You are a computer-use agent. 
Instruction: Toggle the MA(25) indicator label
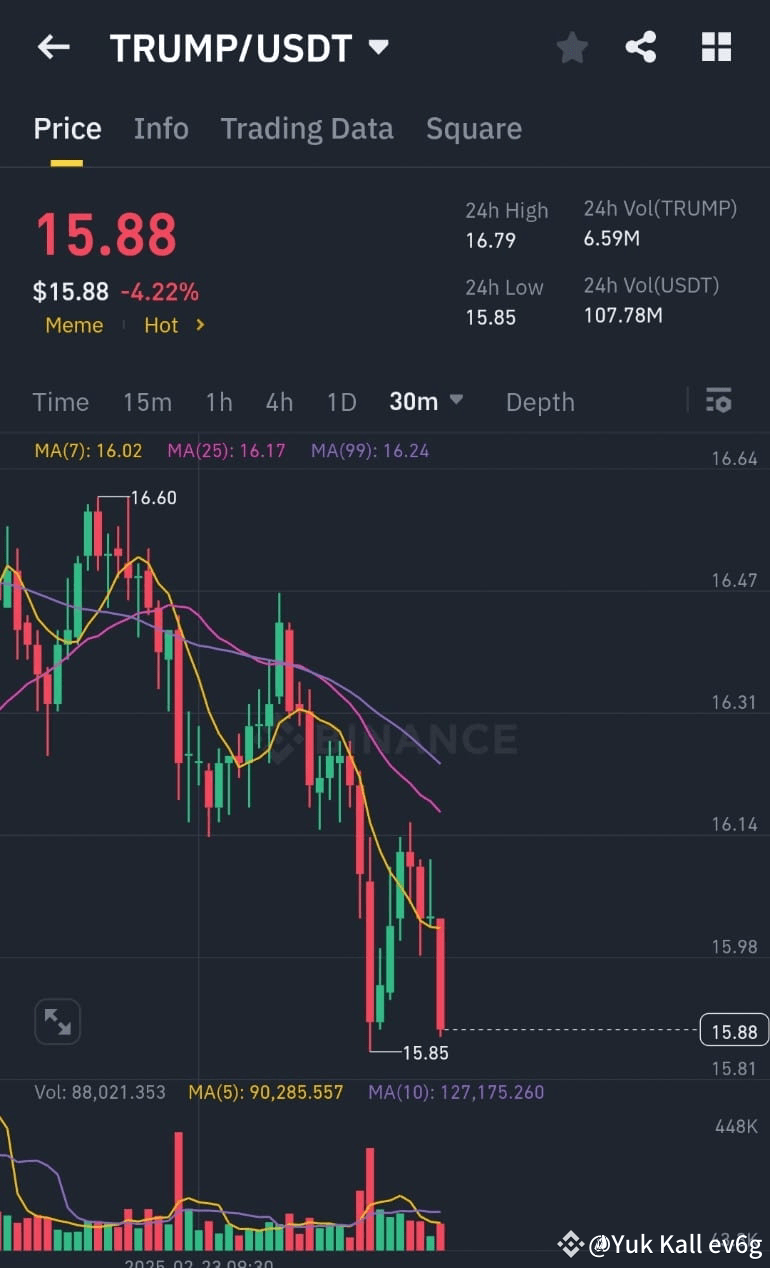click(x=226, y=451)
